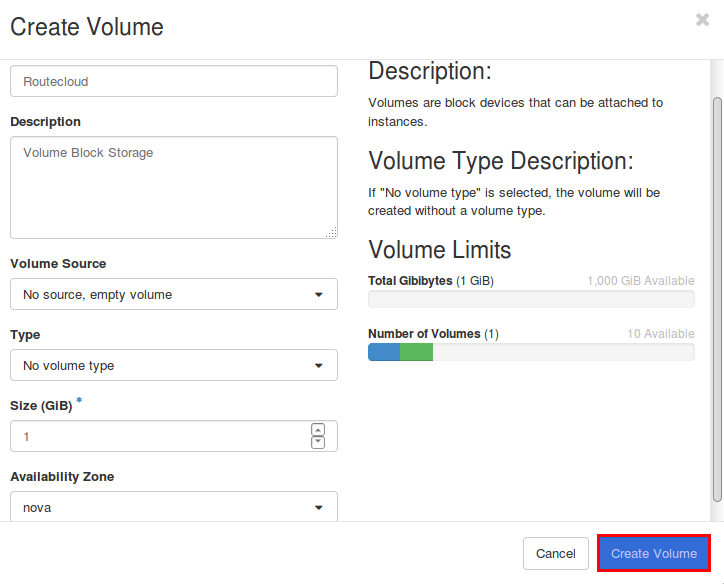Viewport: 724px width, 584px height.
Task: Click the Volume Source dropdown caret arrow
Action: 319,295
